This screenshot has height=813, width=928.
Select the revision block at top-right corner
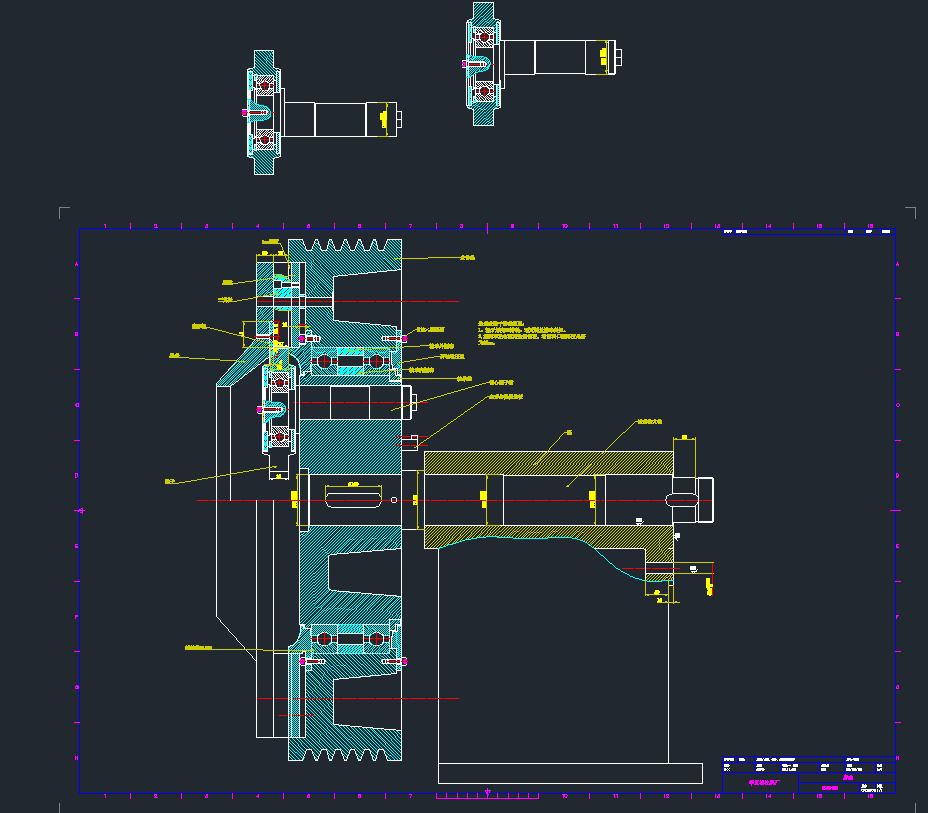pos(808,231)
